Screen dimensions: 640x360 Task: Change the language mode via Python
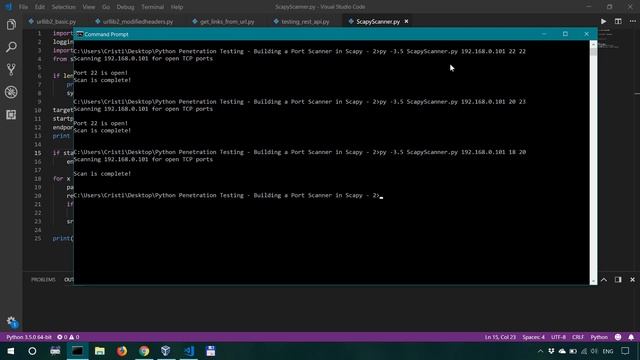pyautogui.click(x=599, y=337)
